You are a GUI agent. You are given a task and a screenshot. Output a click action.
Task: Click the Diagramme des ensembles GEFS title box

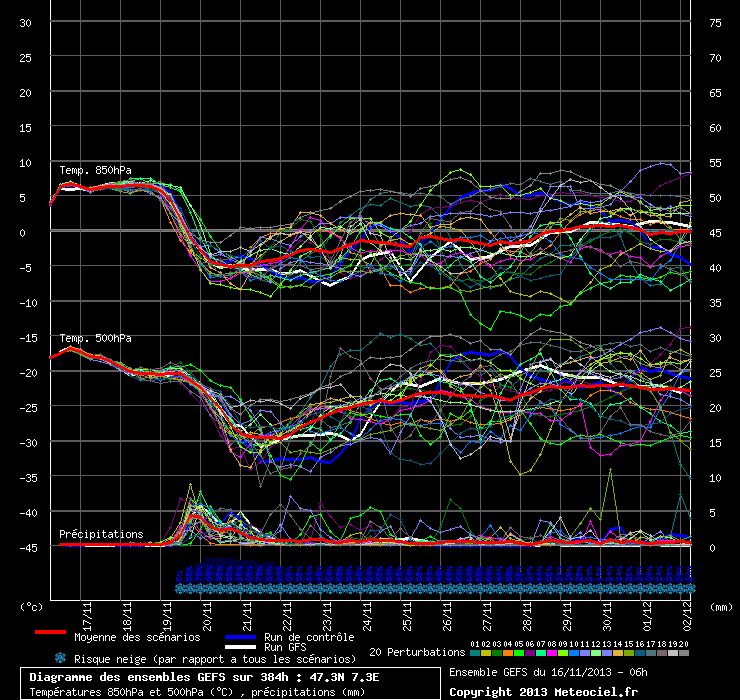230,684
